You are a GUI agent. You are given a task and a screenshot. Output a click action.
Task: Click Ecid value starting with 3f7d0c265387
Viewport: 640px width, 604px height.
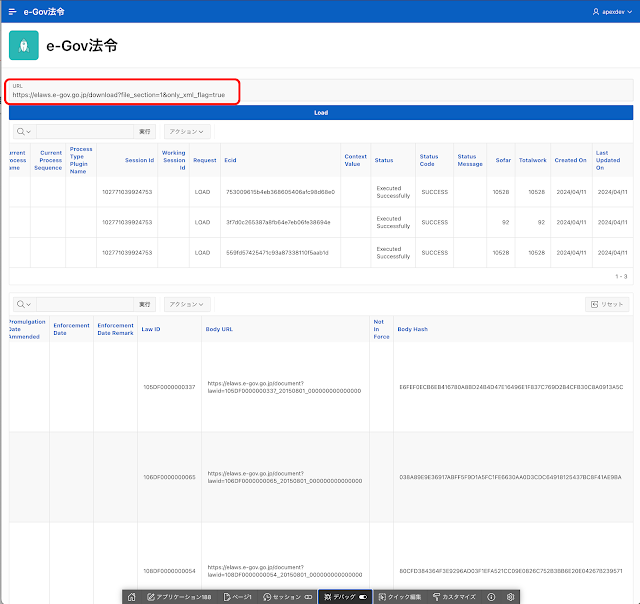tap(278, 222)
